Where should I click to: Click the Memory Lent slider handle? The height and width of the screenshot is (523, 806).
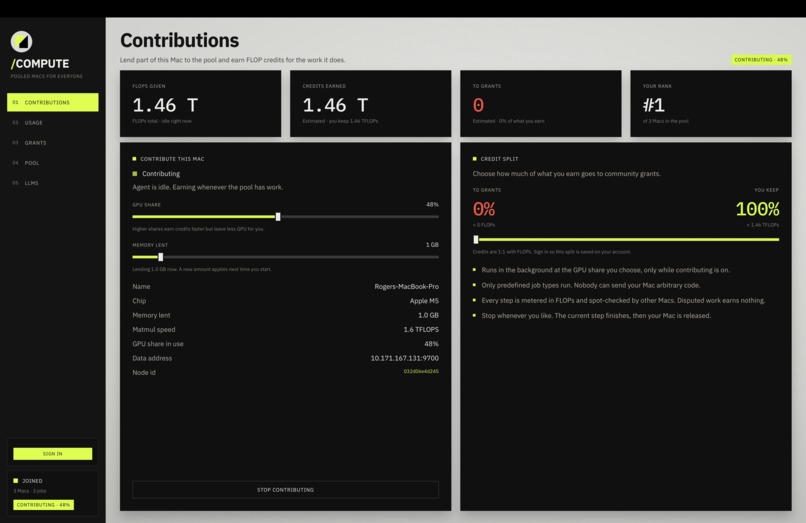coord(161,257)
